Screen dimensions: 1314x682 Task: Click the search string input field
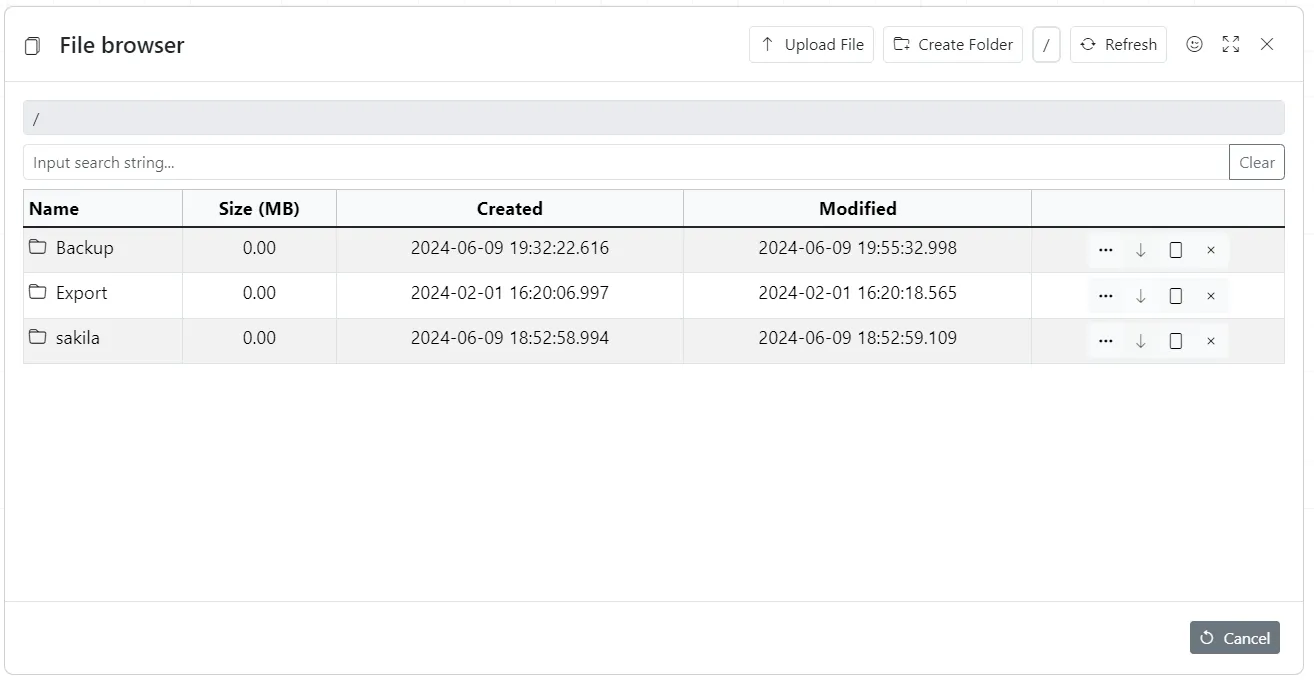[x=625, y=162]
